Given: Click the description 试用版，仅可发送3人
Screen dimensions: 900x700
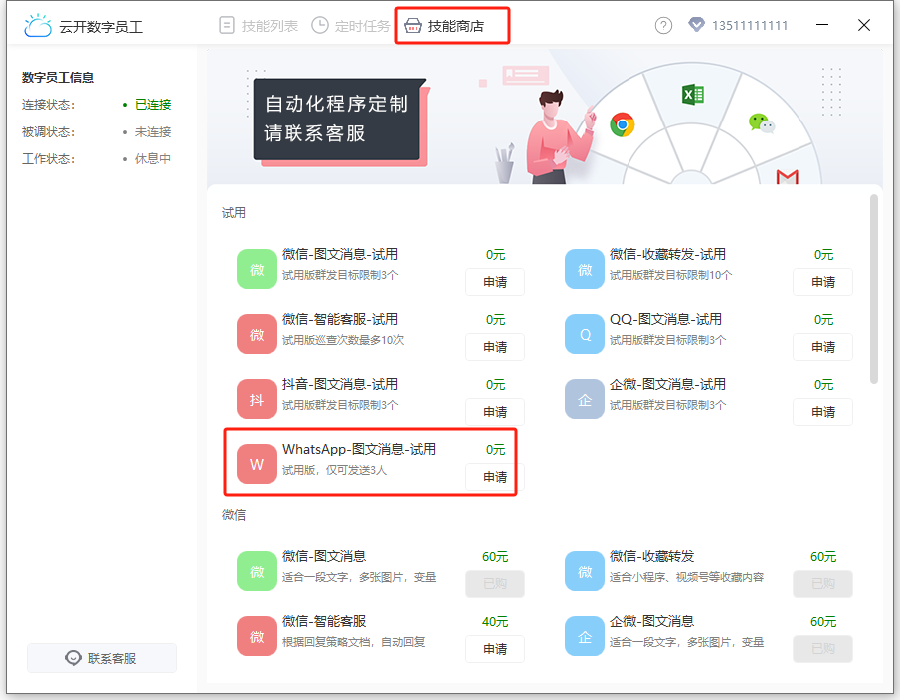Looking at the screenshot, I should [x=334, y=470].
